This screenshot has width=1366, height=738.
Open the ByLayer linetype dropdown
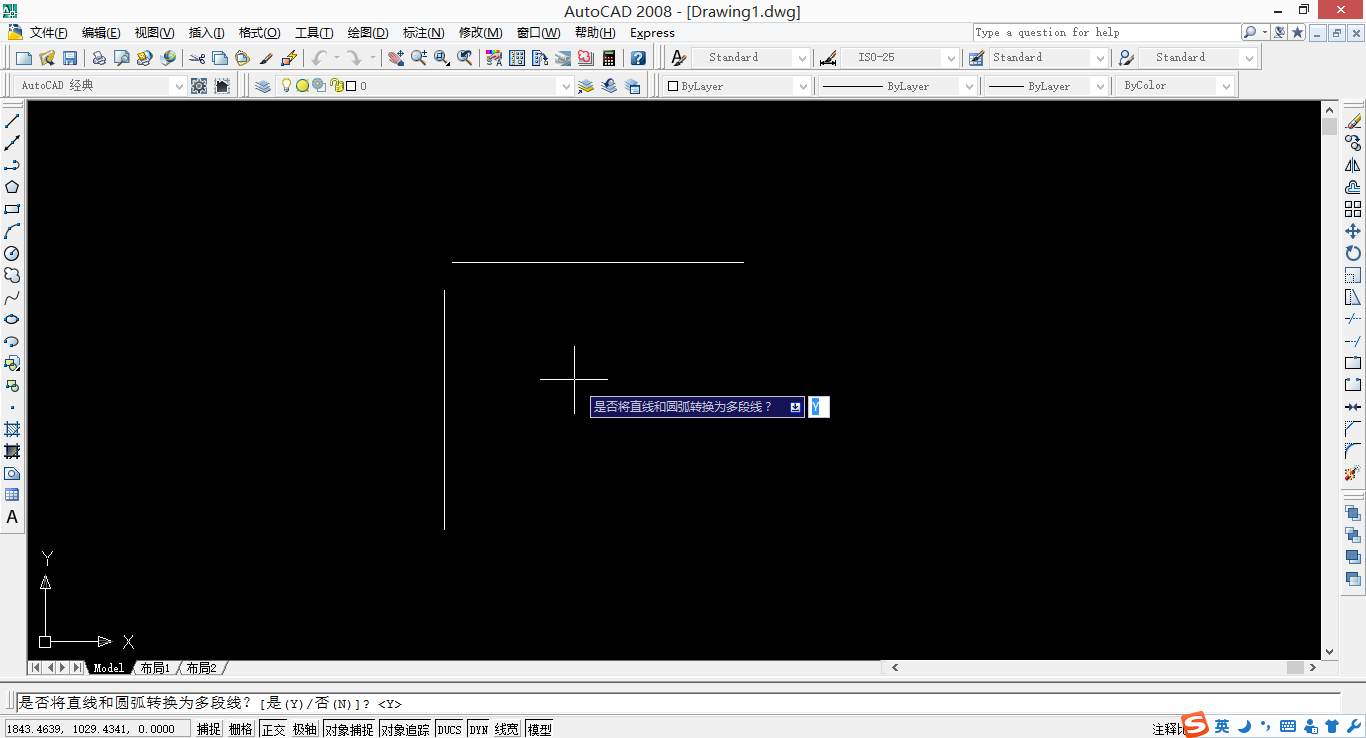click(x=968, y=86)
